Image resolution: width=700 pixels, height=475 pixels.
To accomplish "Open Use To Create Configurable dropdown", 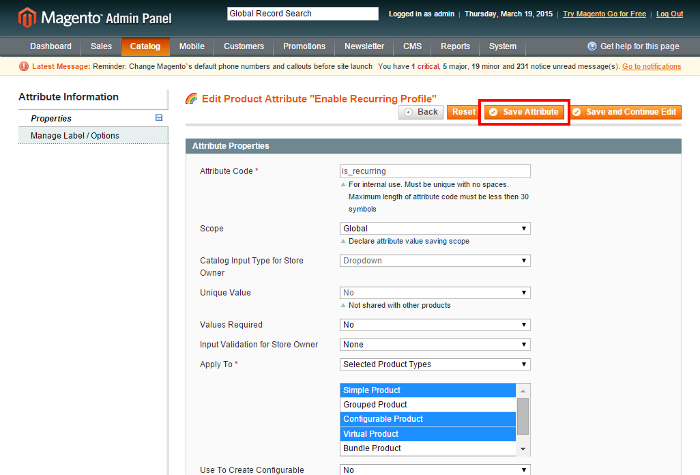I will point(435,470).
